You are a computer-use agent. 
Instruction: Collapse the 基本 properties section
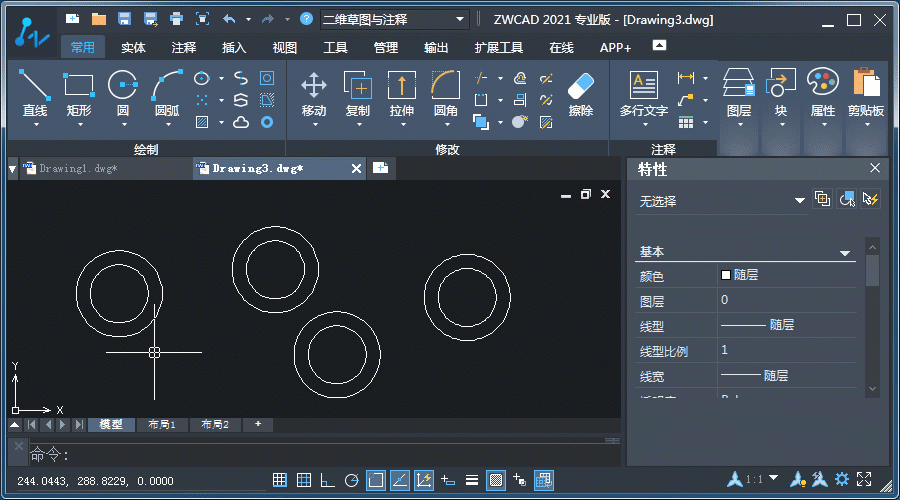pos(845,253)
